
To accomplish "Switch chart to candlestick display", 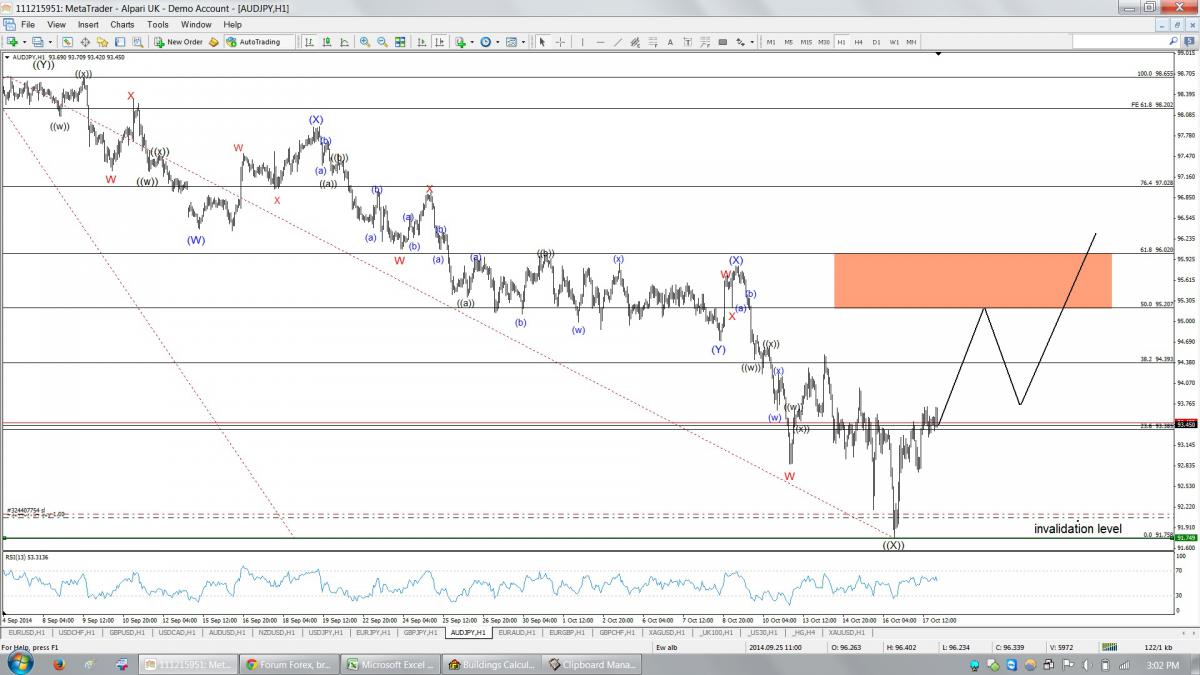I will [x=326, y=42].
